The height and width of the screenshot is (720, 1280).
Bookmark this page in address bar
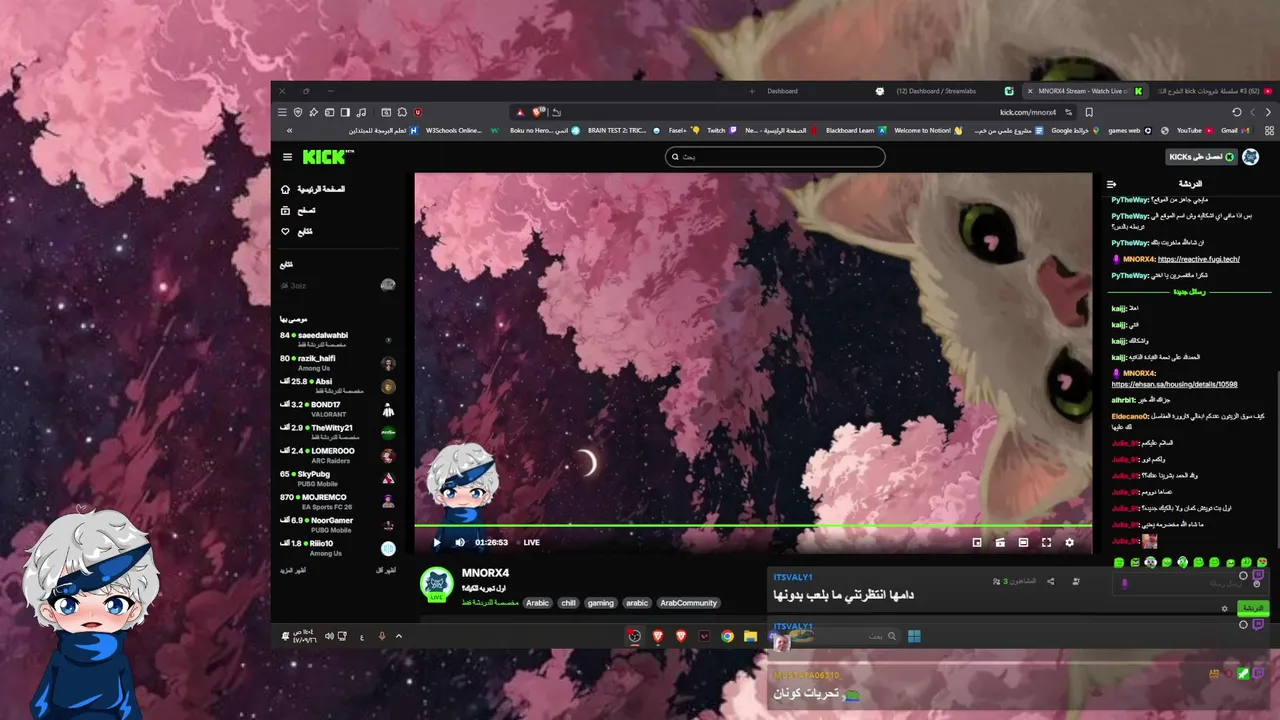click(1089, 112)
